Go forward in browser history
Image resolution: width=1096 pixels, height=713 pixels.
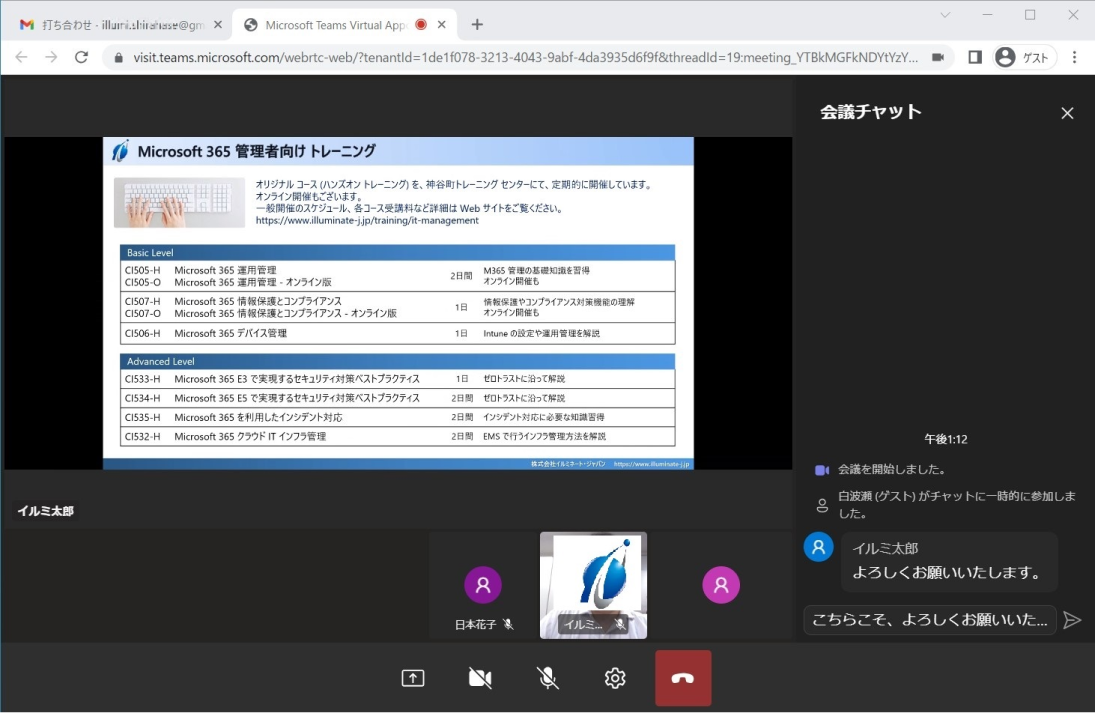pyautogui.click(x=51, y=57)
